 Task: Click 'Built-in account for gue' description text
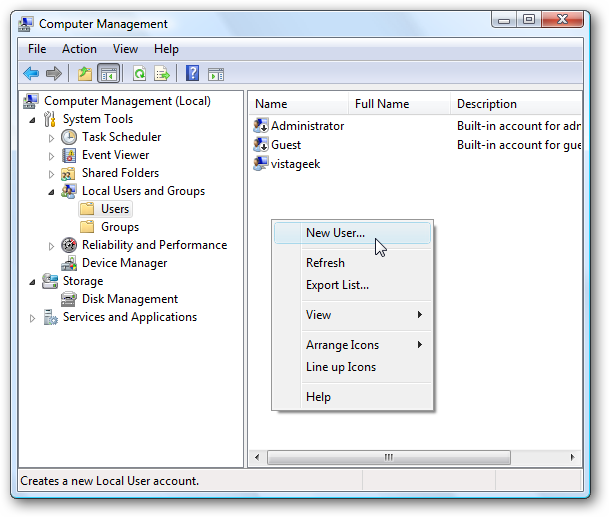(519, 145)
